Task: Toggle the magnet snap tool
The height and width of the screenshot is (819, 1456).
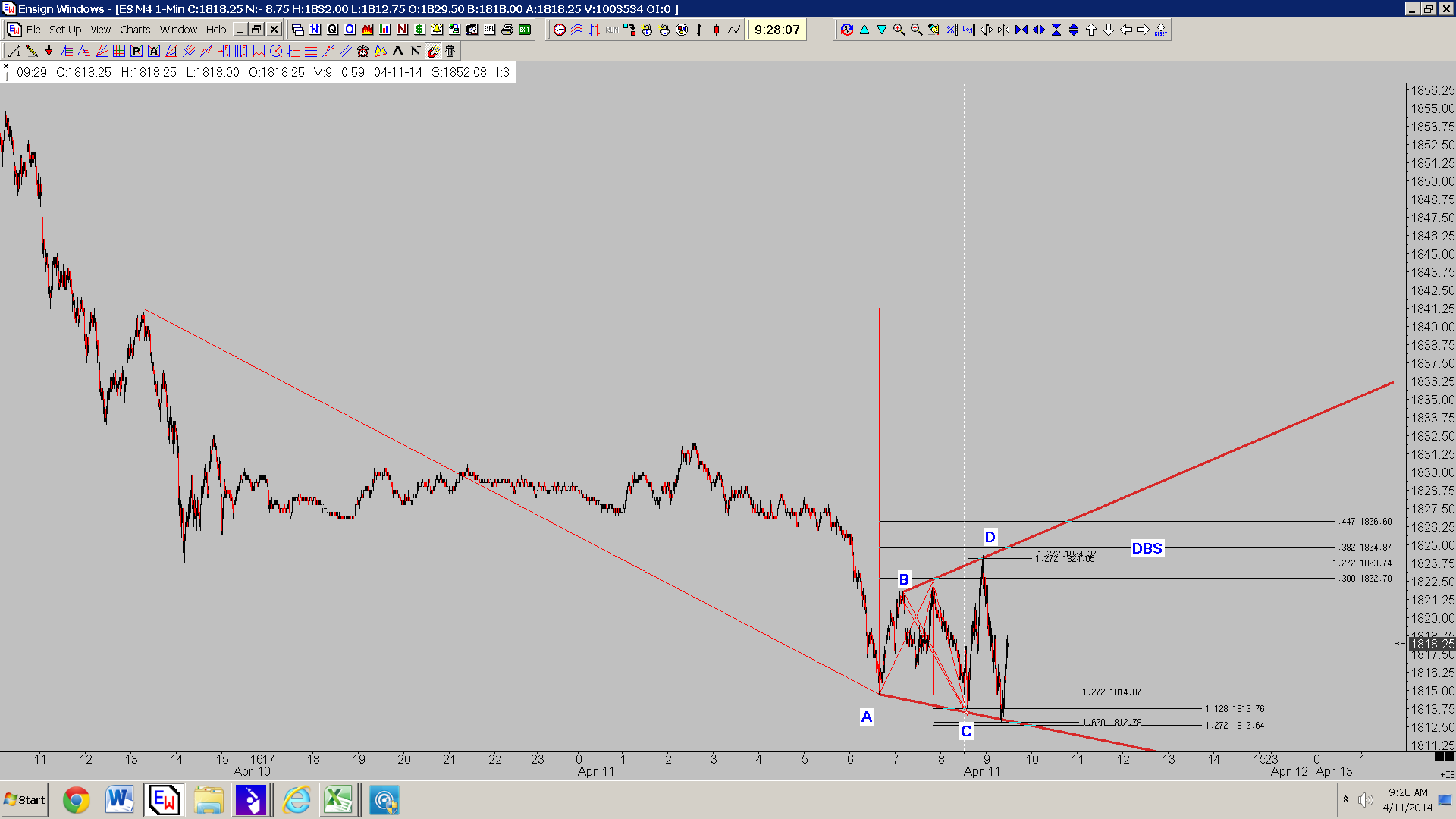Action: tap(433, 51)
